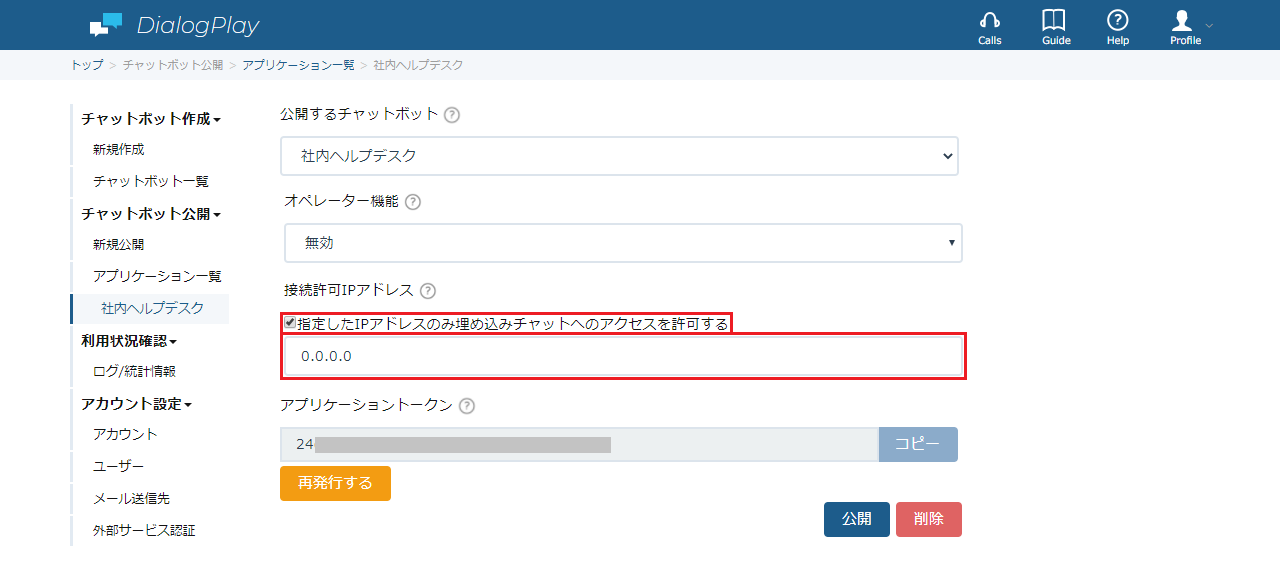The height and width of the screenshot is (565, 1280).
Task: Open 新規公開 in the sidebar
Action: click(119, 245)
